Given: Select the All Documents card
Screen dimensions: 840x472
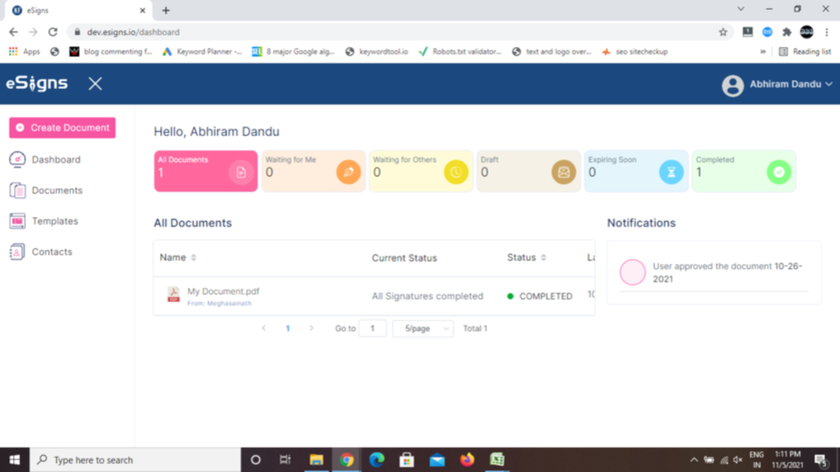Looking at the screenshot, I should 206,171.
